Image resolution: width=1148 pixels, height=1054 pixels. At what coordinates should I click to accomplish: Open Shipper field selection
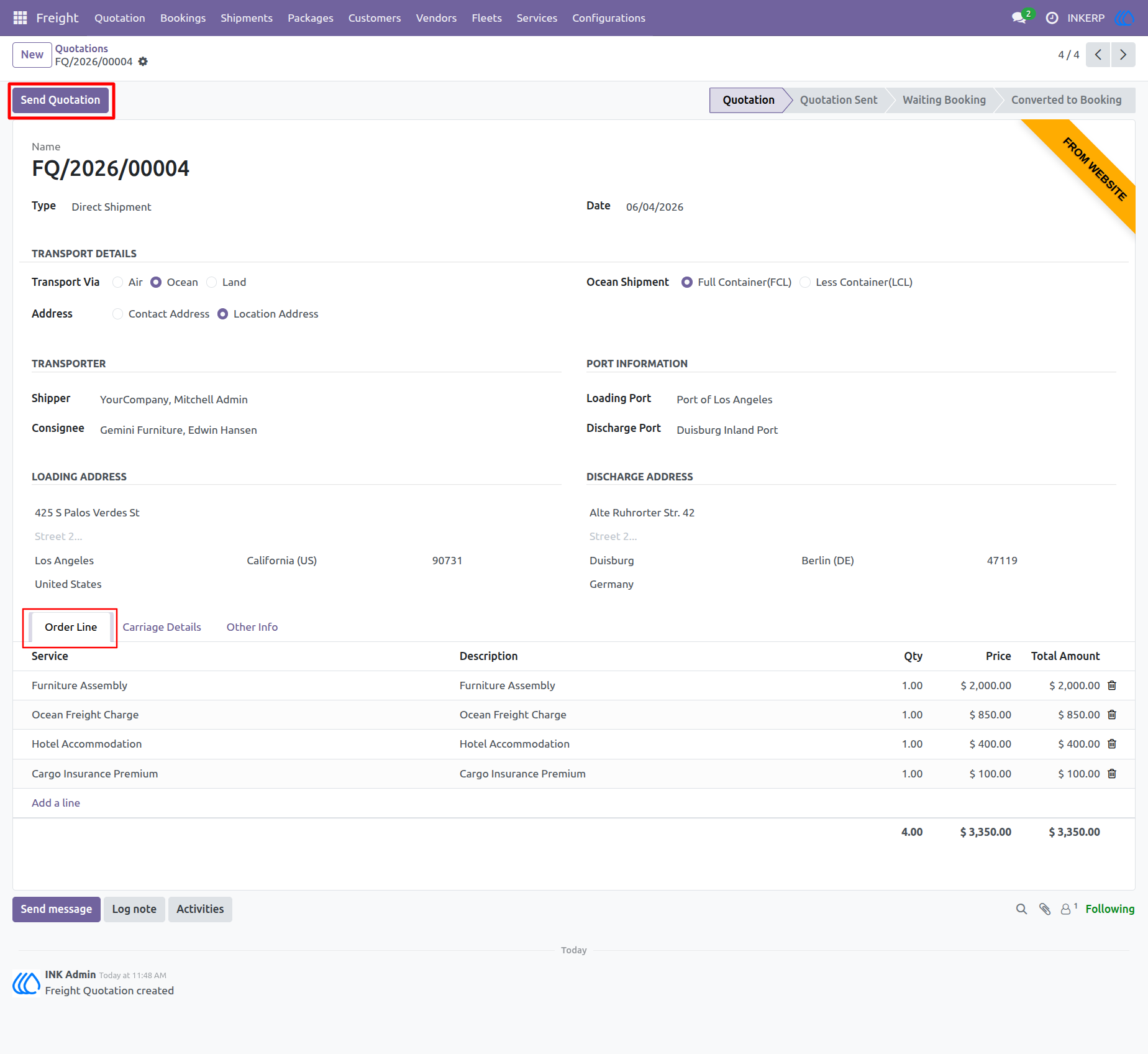[330, 400]
